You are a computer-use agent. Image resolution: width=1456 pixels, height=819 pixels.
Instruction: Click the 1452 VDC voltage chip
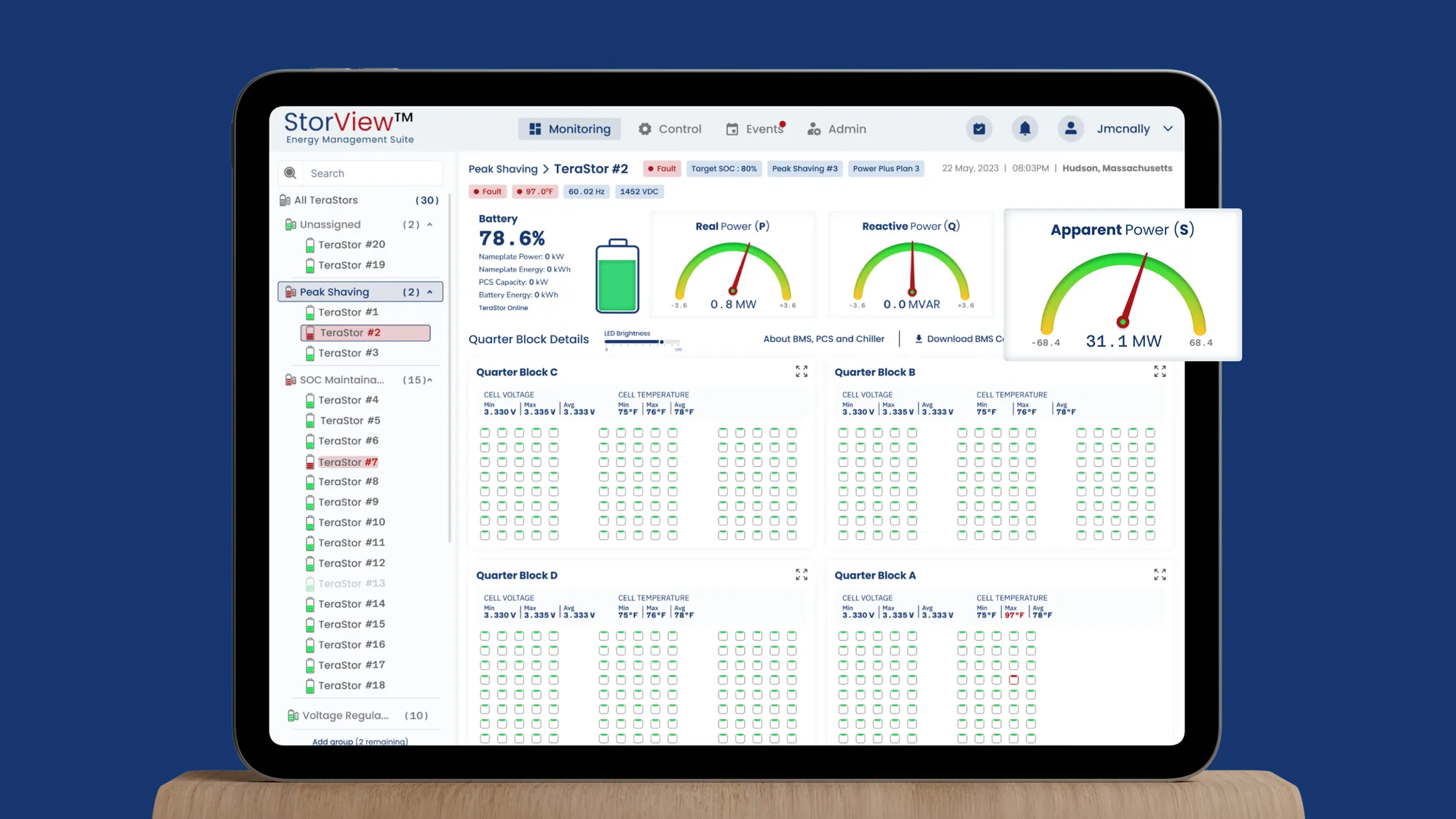(639, 191)
